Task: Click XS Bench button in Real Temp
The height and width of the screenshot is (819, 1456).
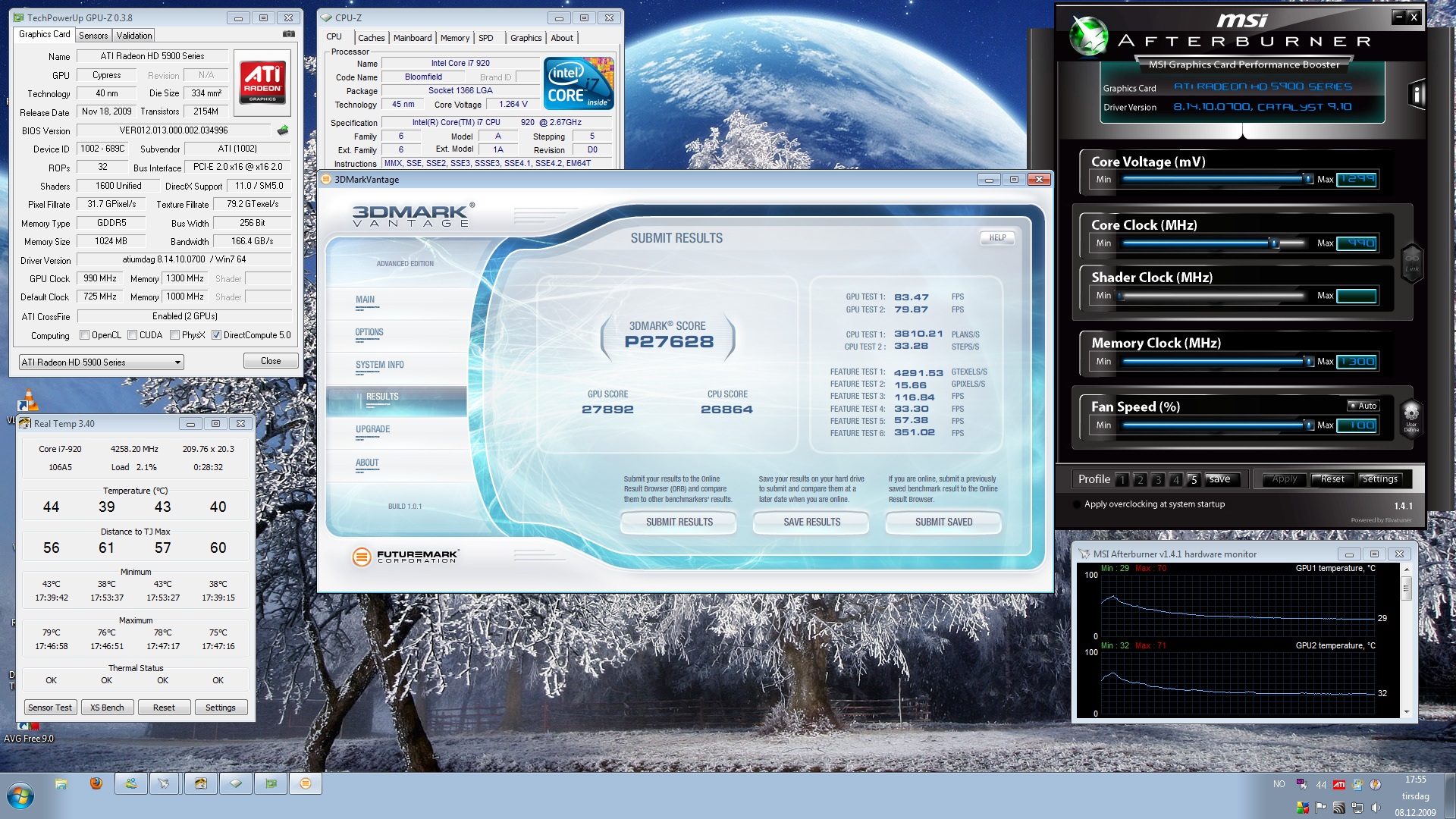Action: pos(107,708)
